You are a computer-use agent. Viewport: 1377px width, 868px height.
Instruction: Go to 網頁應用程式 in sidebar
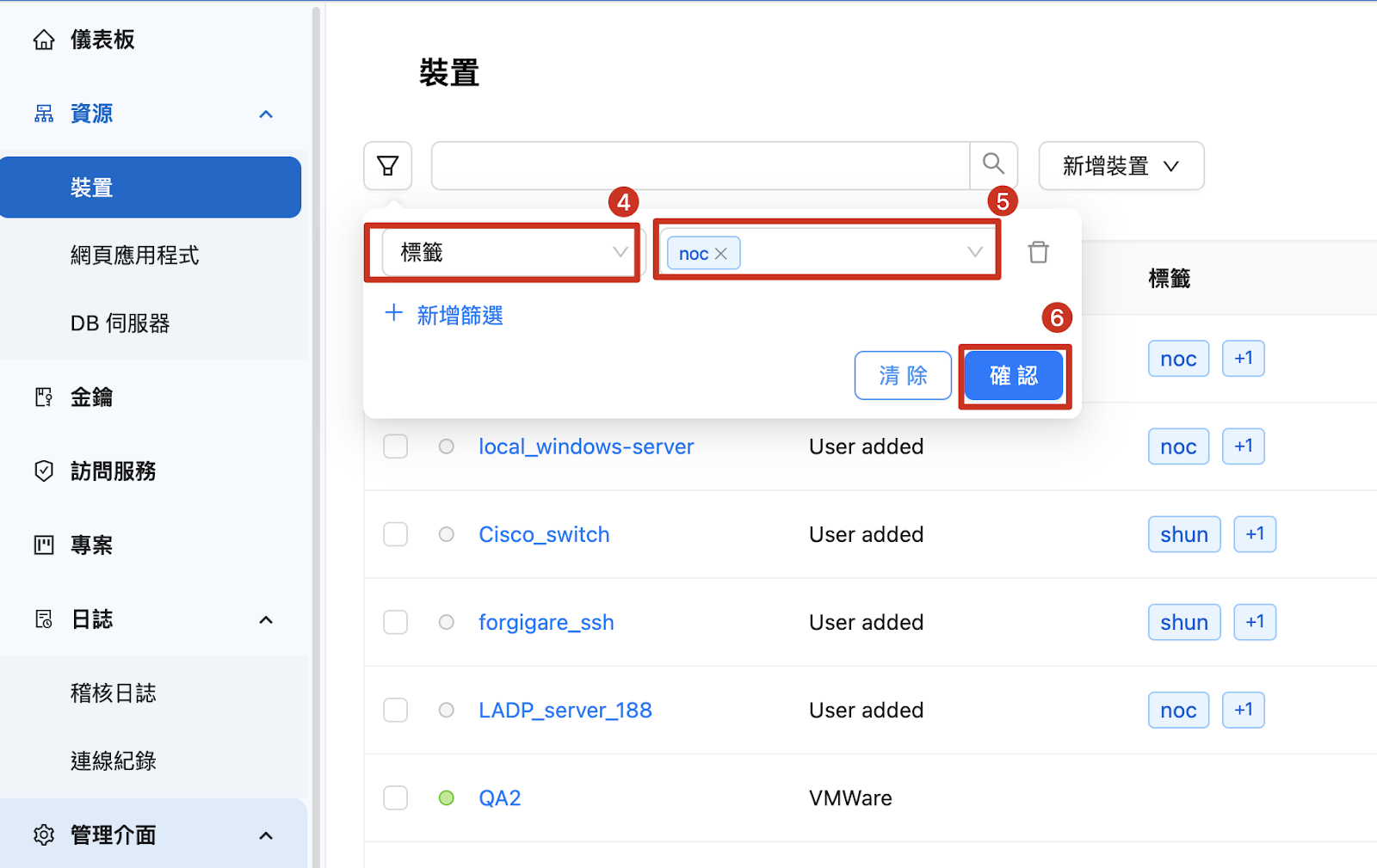click(x=134, y=255)
